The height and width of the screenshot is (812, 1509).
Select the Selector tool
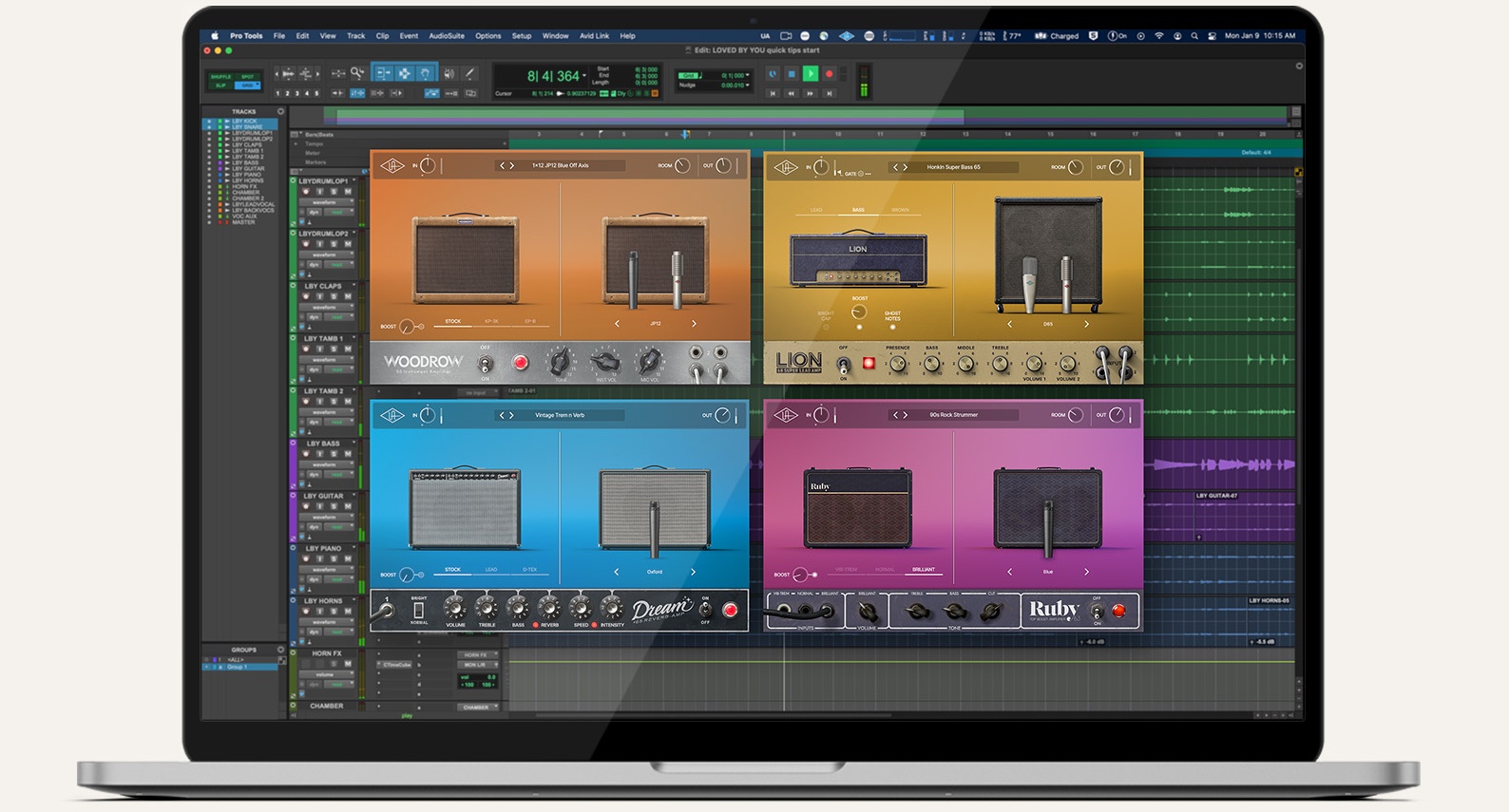pyautogui.click(x=404, y=73)
